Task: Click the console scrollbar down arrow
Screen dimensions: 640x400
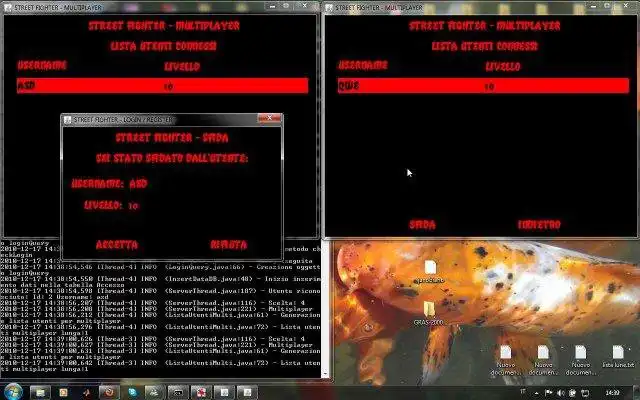Action: [325, 373]
